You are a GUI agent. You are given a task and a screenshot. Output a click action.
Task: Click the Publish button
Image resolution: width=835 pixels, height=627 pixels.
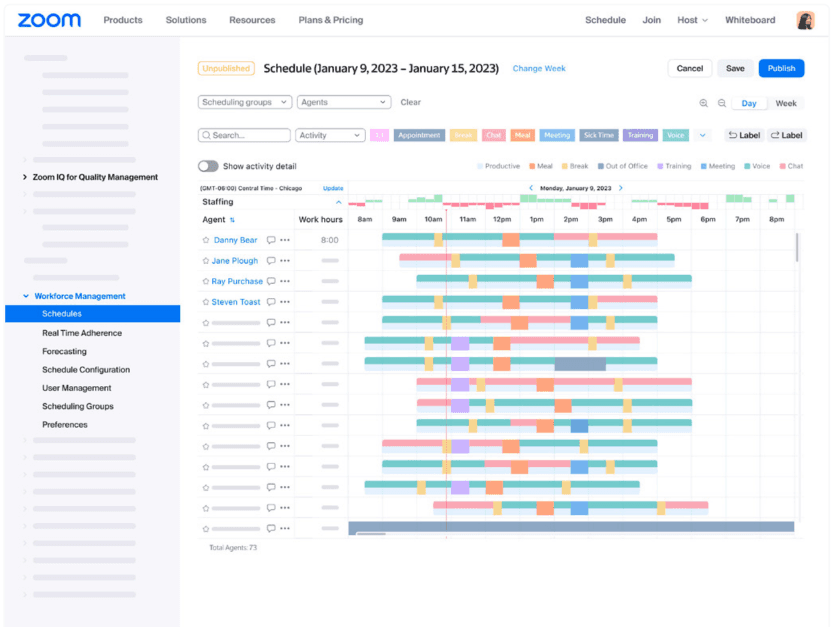[781, 68]
